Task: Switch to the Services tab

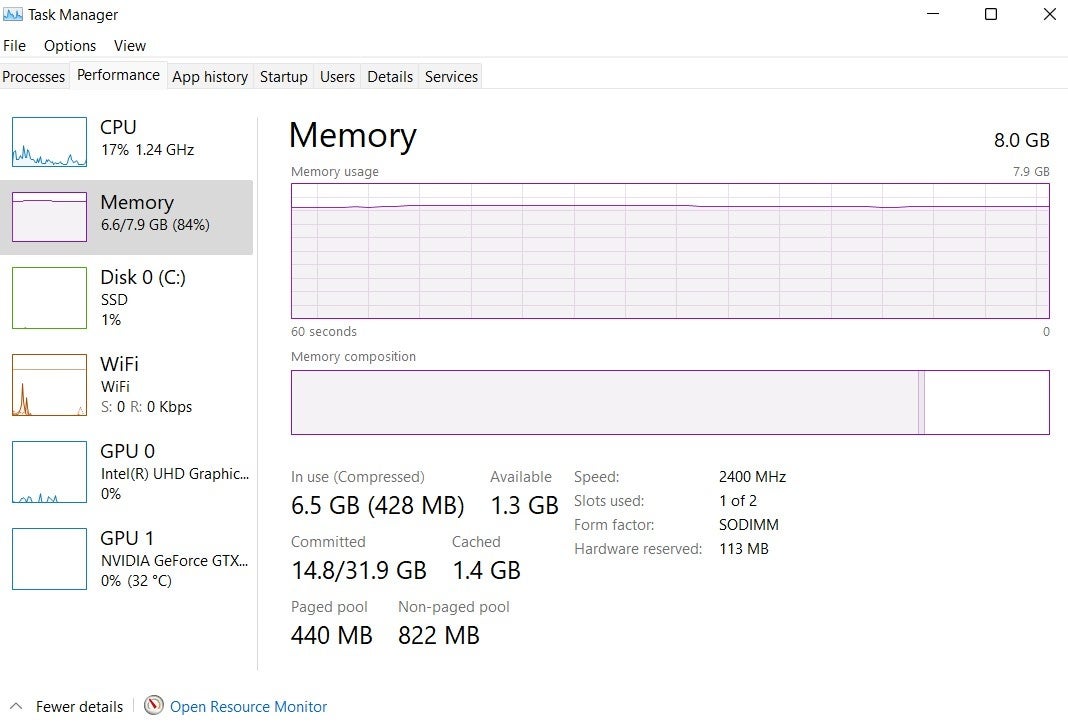Action: pos(451,77)
